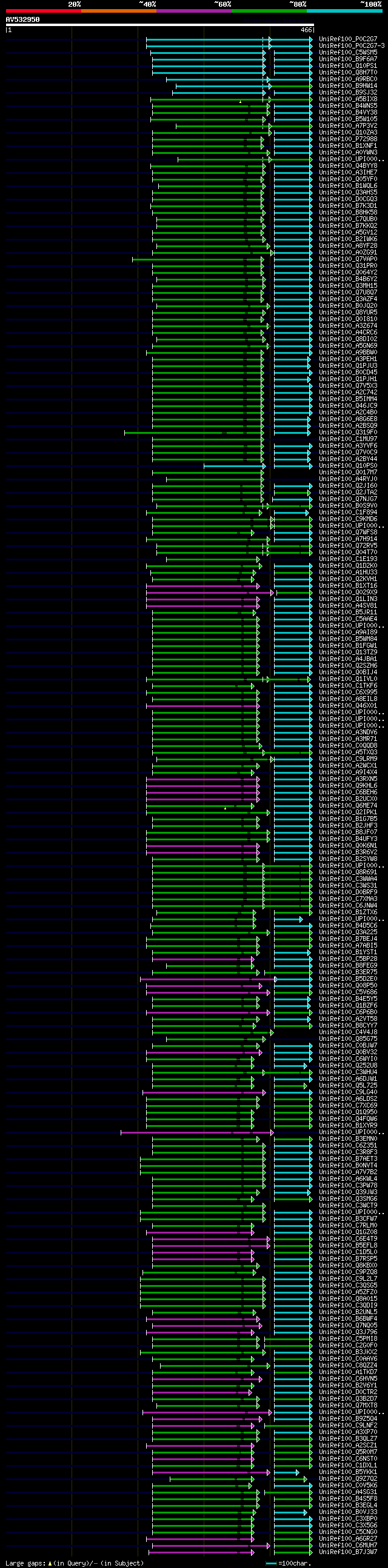Screen dimensions: 388x1568
Task: Open hit UniRef100_B9F6A7
Action: [348, 59]
